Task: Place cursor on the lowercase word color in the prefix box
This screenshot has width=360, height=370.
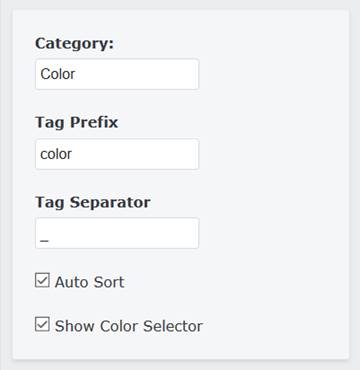Action: coord(56,154)
